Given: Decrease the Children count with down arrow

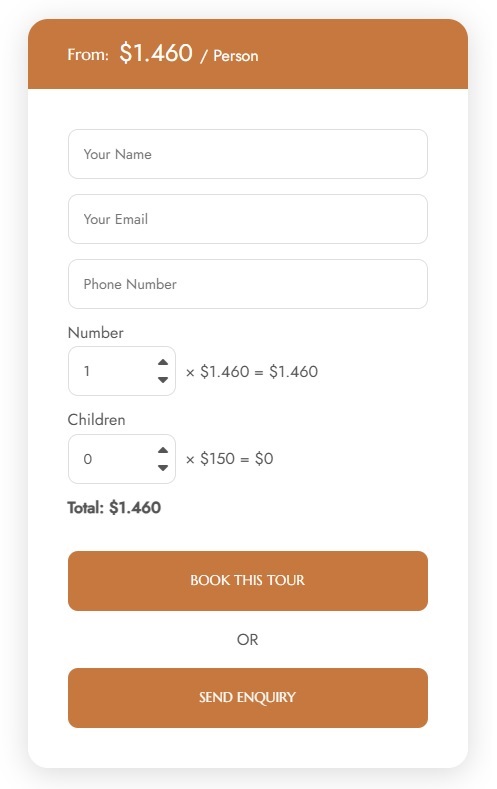Looking at the screenshot, I should [162, 468].
